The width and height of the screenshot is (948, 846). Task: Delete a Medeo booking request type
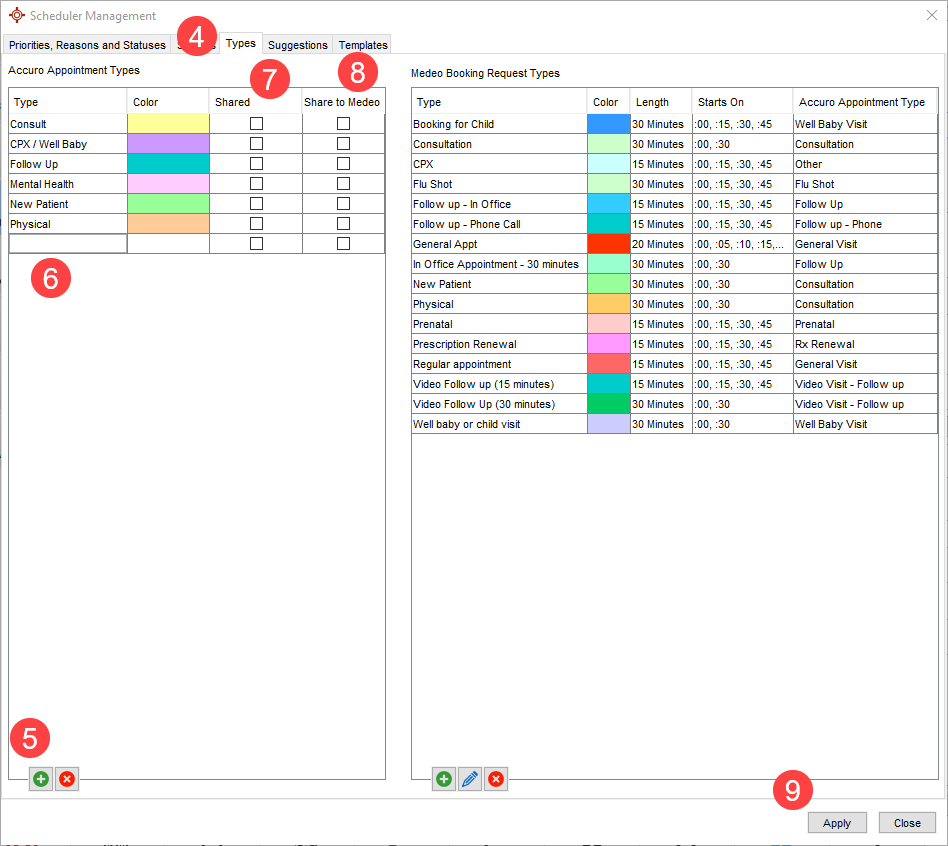[x=496, y=778]
